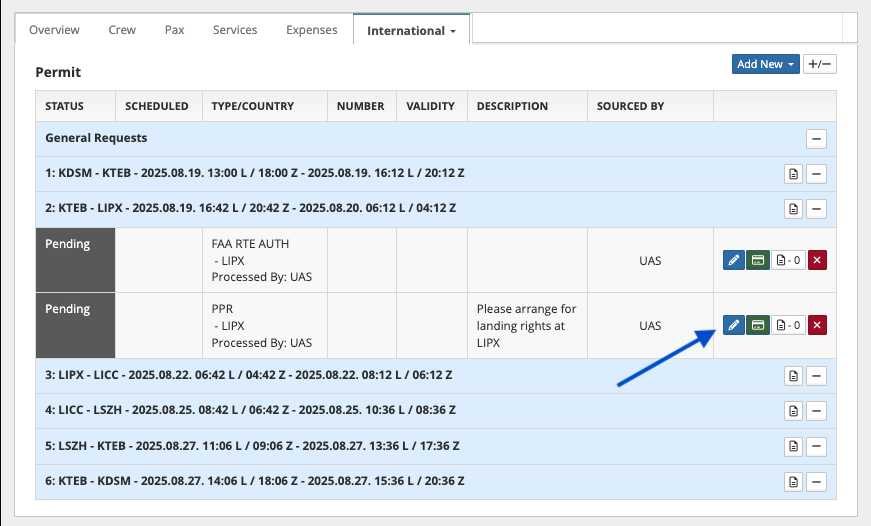Click the NUMBER column header
The height and width of the screenshot is (526, 871).
pos(361,106)
